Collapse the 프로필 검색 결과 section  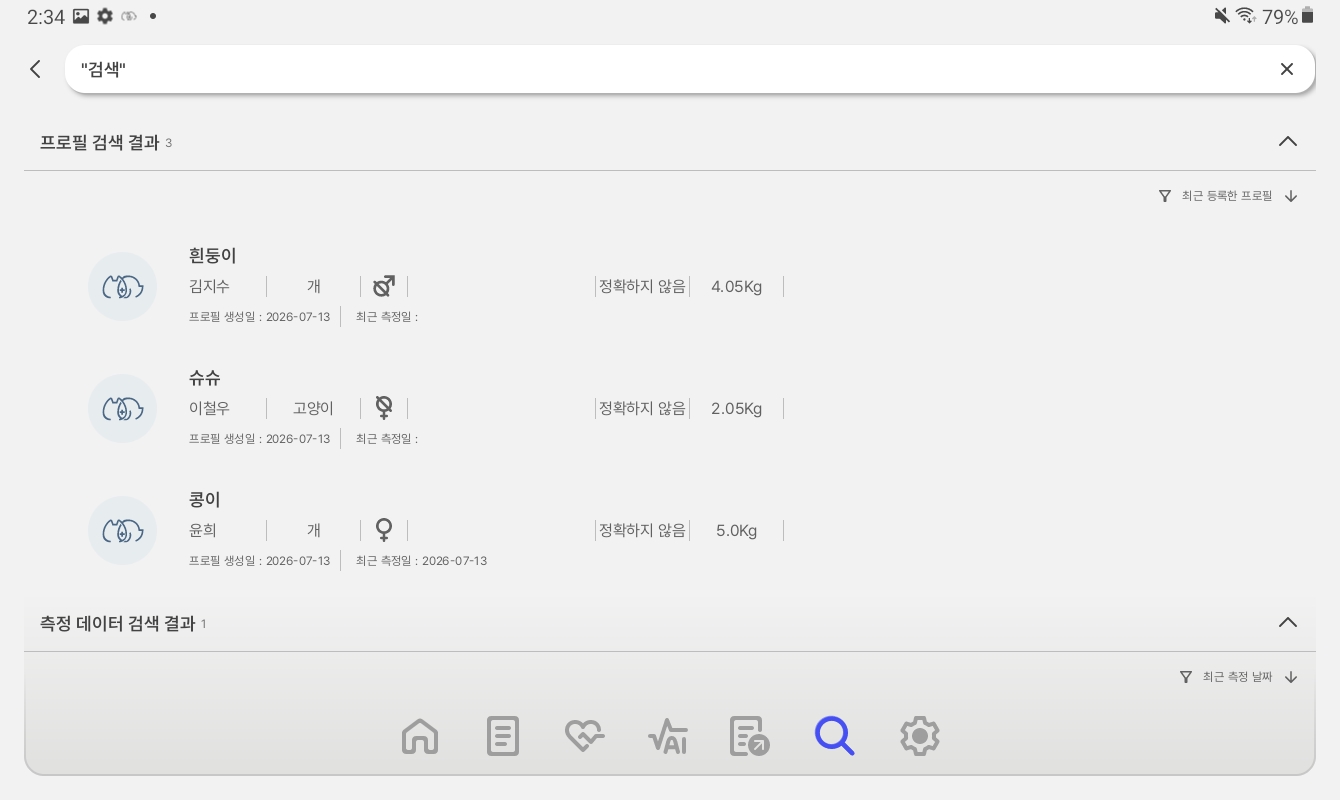tap(1288, 141)
